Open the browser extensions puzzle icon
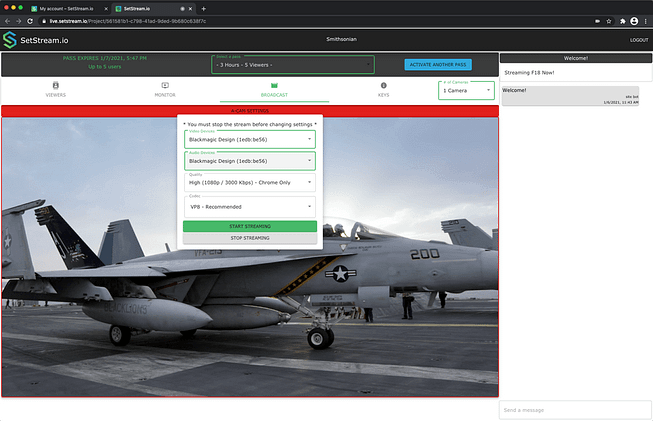Image resolution: width=653 pixels, height=421 pixels. click(x=623, y=21)
